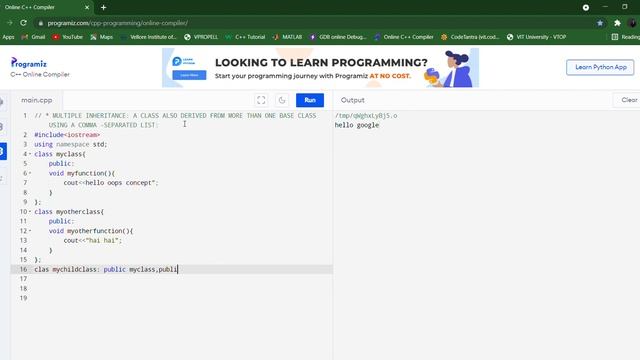Clear the output panel

click(629, 100)
